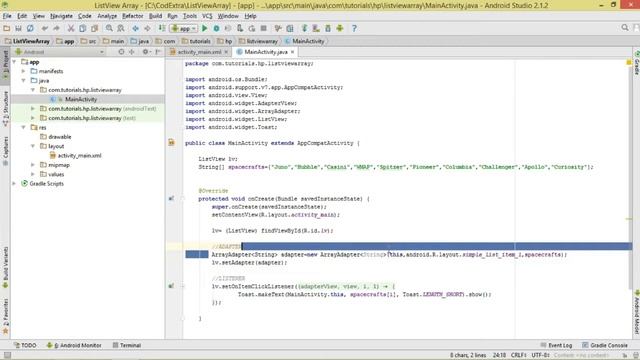Close the MainActivity.java tab
This screenshot has height=360, width=640.
click(292, 52)
